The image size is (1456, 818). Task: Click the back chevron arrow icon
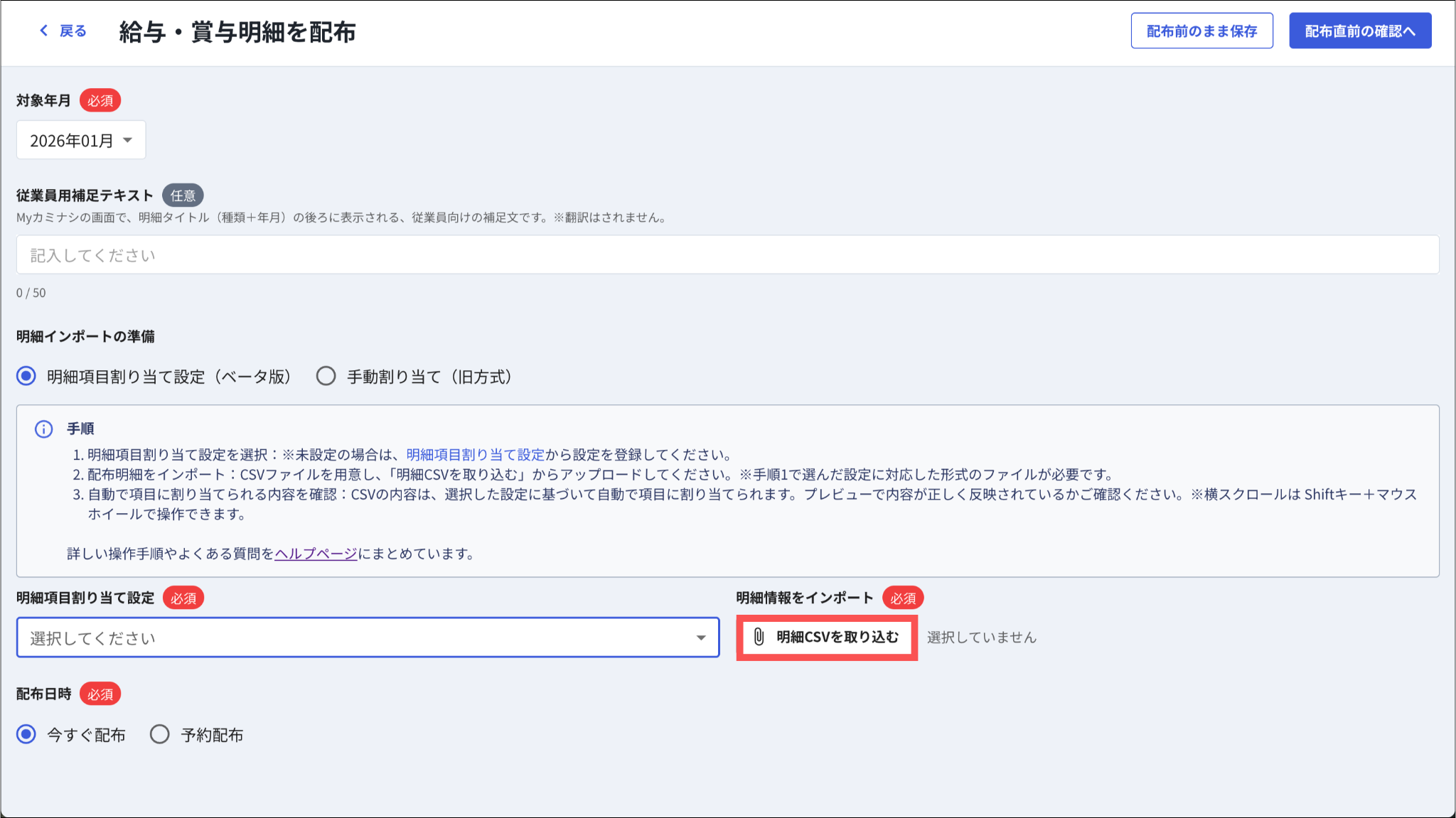[44, 31]
